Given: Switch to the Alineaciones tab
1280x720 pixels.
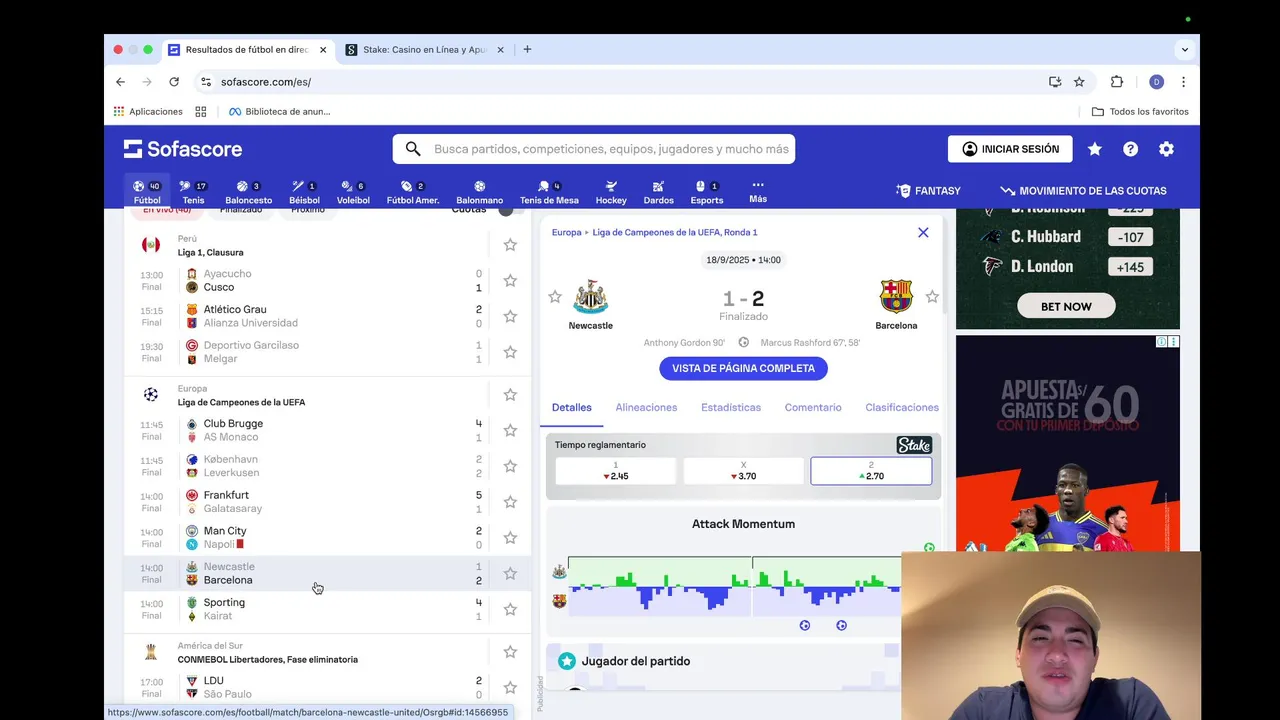Looking at the screenshot, I should coord(646,407).
